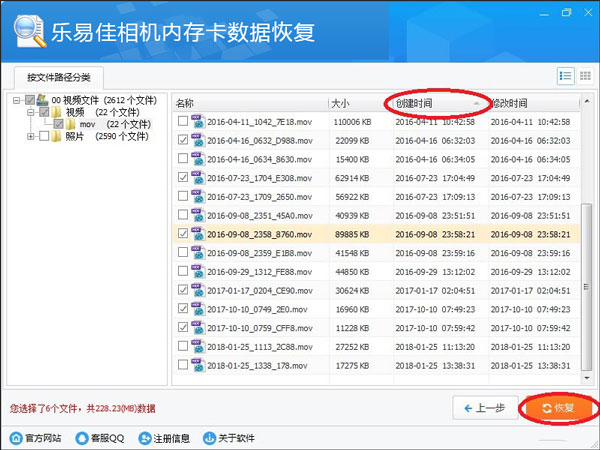The height and width of the screenshot is (450, 600).
Task: Open 关于软件 in the footer
Action: coord(229,438)
